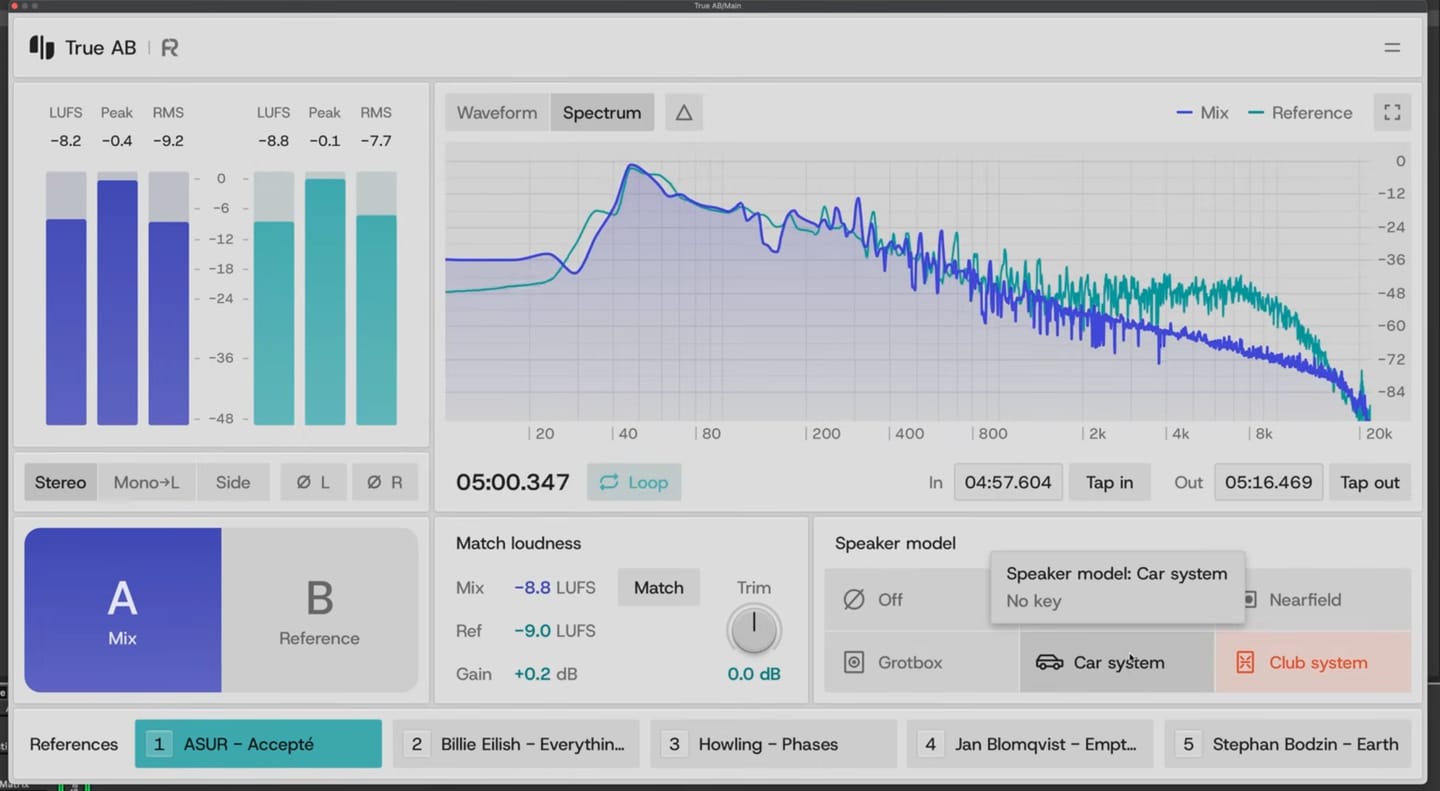
Task: Switch to the Waveform tab
Action: [x=497, y=113]
